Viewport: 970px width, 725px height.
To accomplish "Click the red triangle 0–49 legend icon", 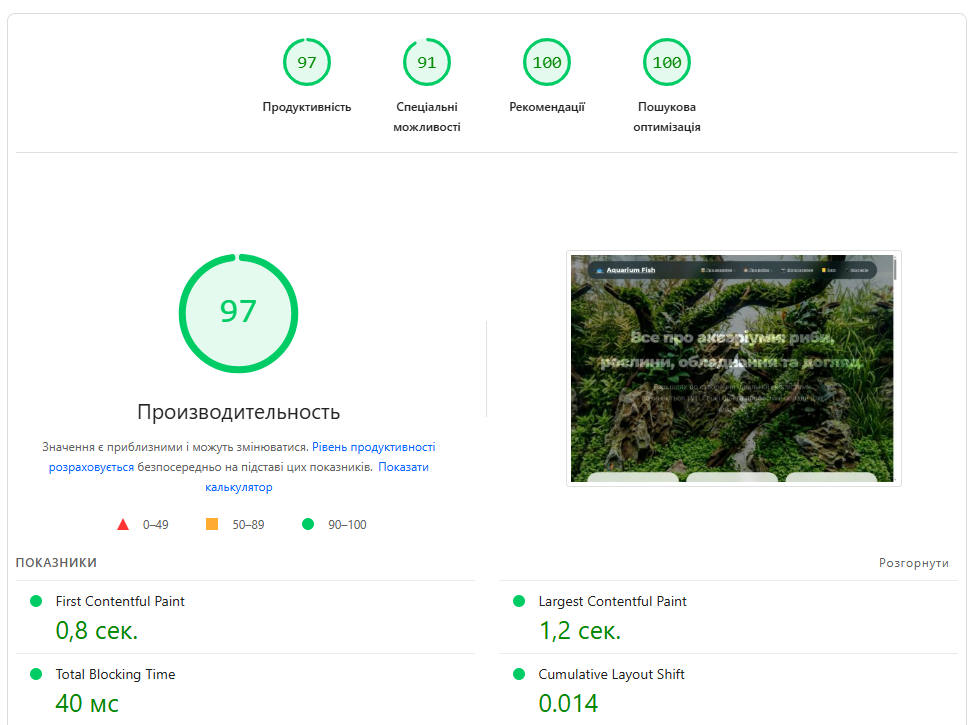I will [123, 524].
